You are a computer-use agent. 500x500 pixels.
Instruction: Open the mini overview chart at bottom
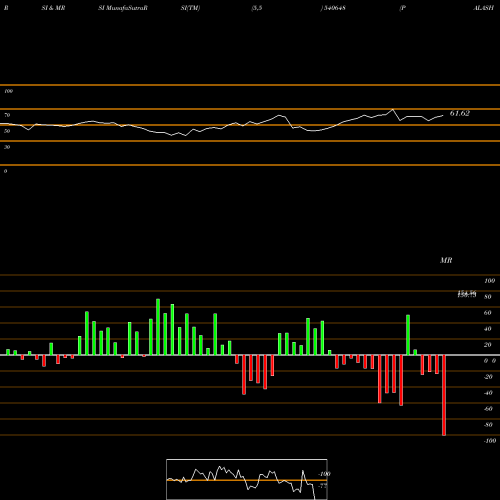pyautogui.click(x=247, y=479)
